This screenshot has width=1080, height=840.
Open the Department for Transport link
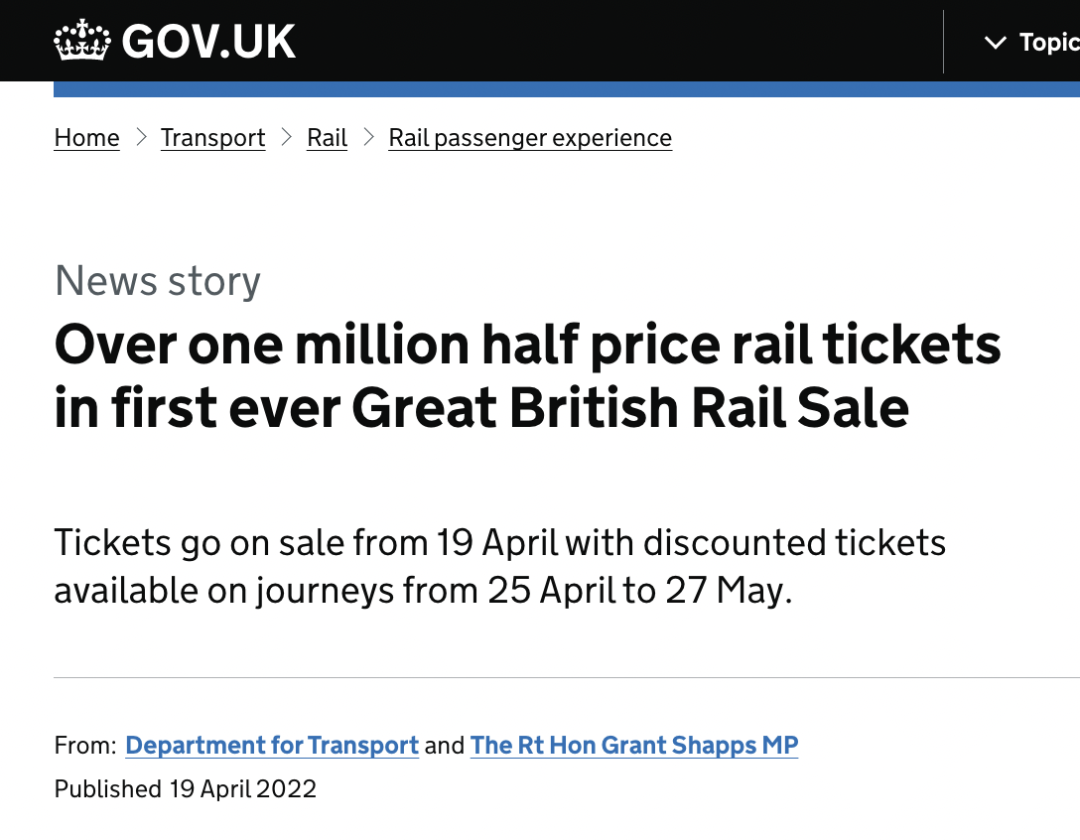click(272, 745)
